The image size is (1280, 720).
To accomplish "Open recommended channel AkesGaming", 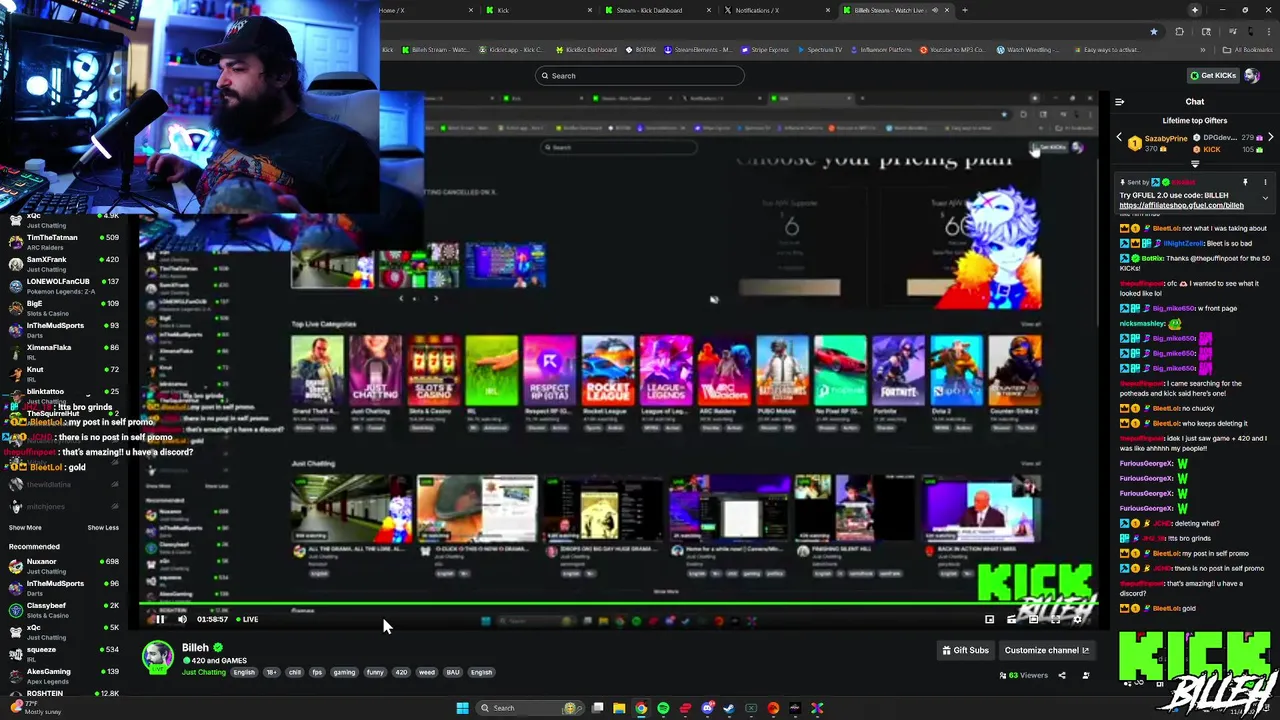I will [x=64, y=675].
